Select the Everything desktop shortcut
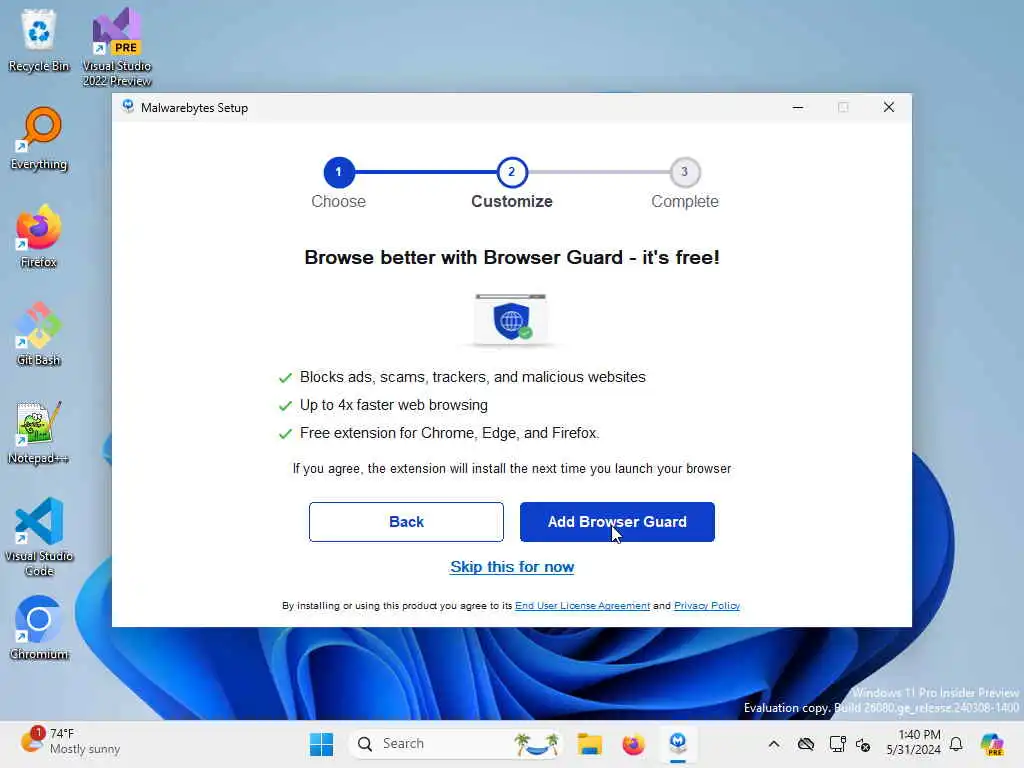This screenshot has width=1024, height=768. click(x=39, y=138)
